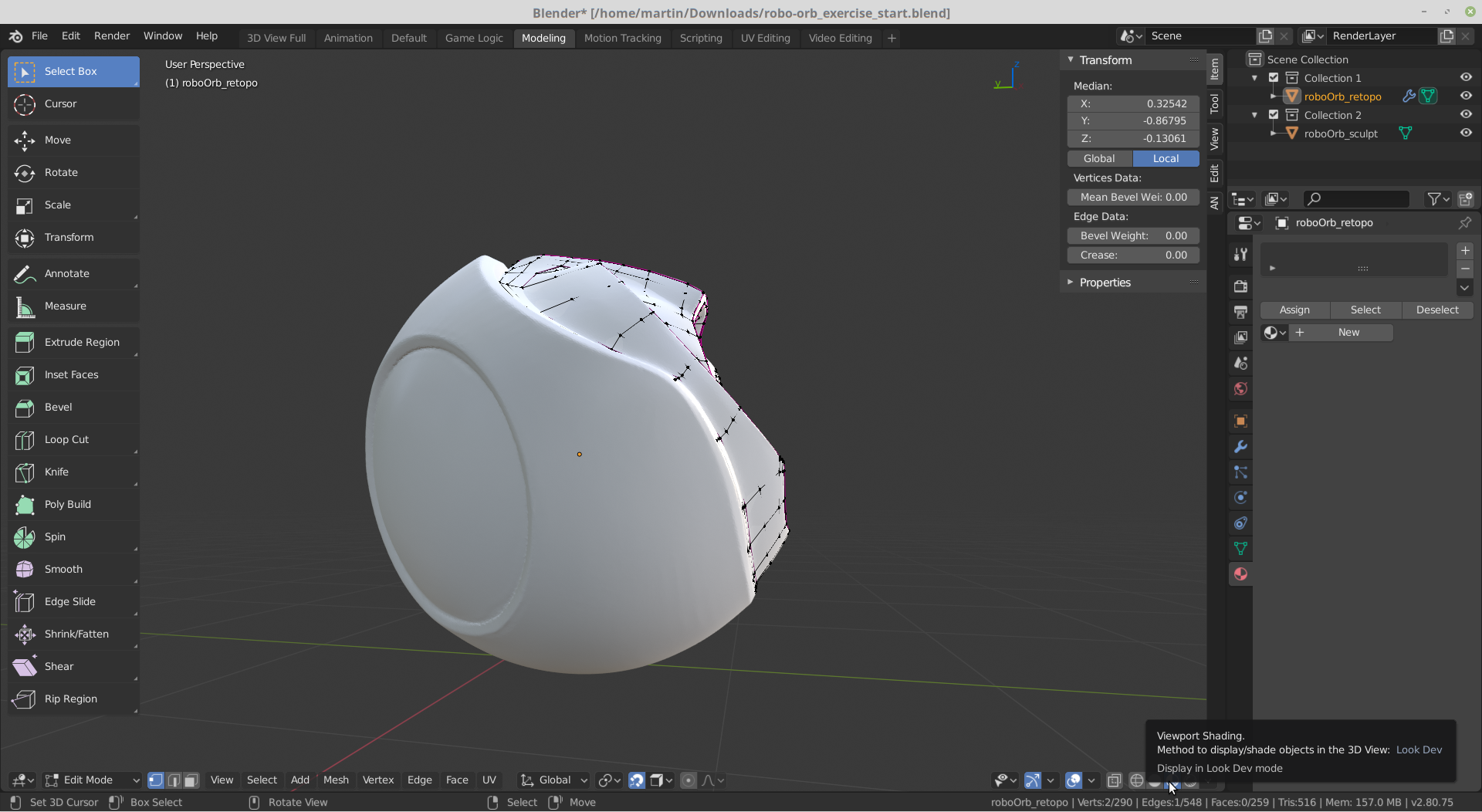Select the Knife tool

[73, 472]
